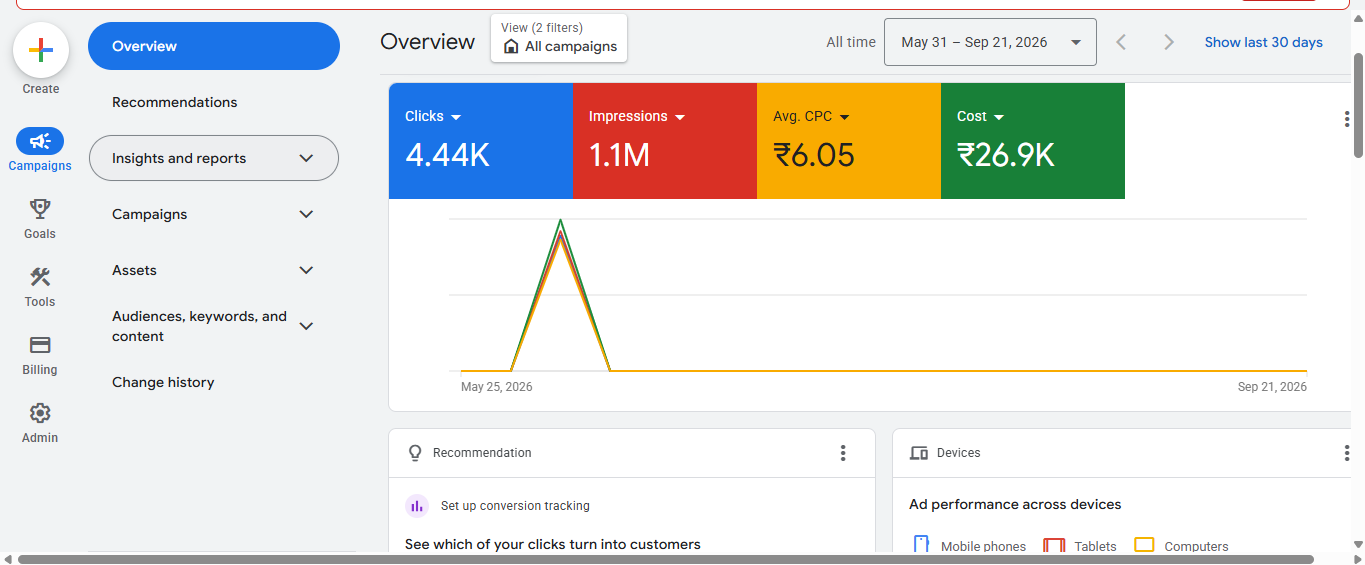This screenshot has width=1365, height=565.
Task: Click the Computers legend icon
Action: tap(1144, 545)
